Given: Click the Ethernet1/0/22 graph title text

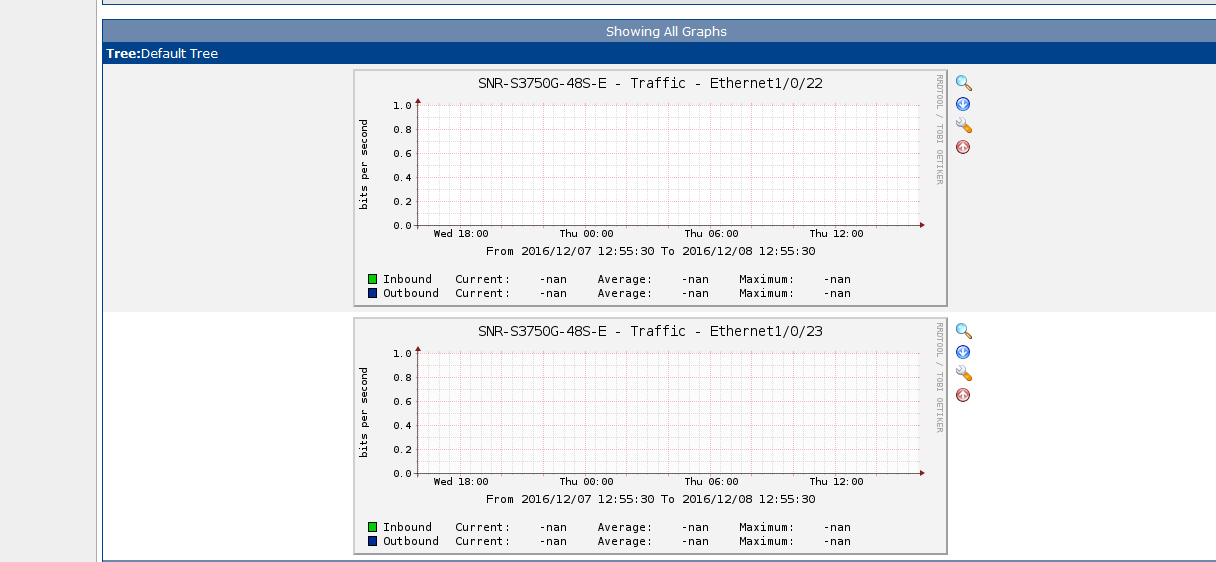Looking at the screenshot, I should pos(650,83).
